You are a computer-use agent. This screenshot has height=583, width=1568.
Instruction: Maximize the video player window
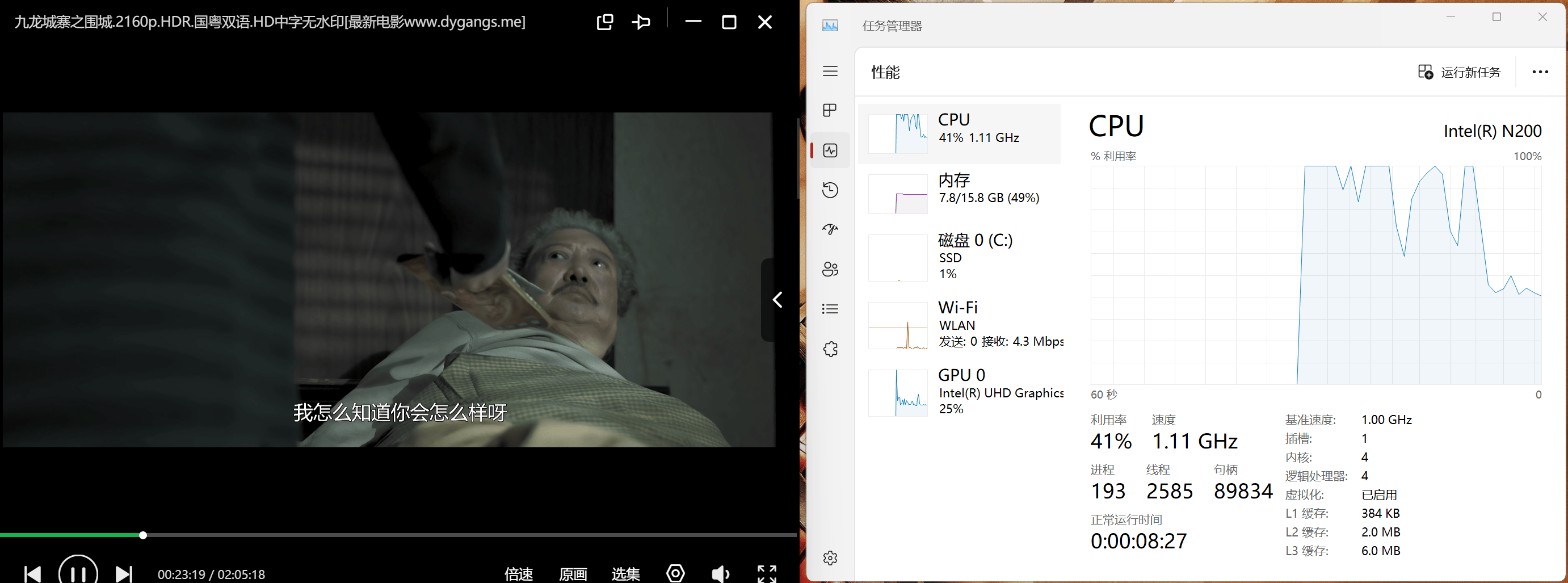[729, 22]
